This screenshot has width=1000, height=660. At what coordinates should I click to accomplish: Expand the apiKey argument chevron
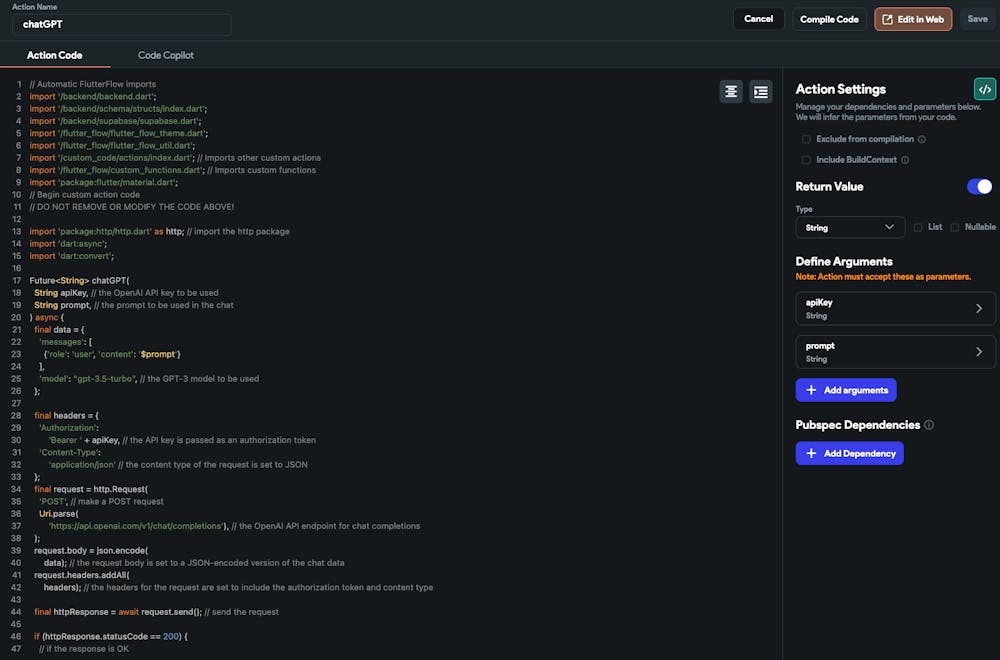(979, 309)
